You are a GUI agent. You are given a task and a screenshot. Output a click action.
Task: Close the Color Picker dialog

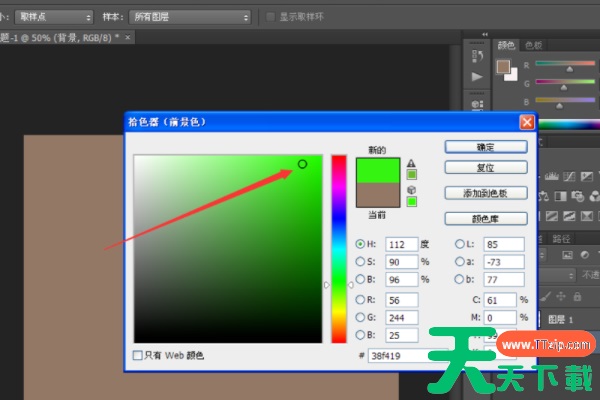(x=526, y=122)
